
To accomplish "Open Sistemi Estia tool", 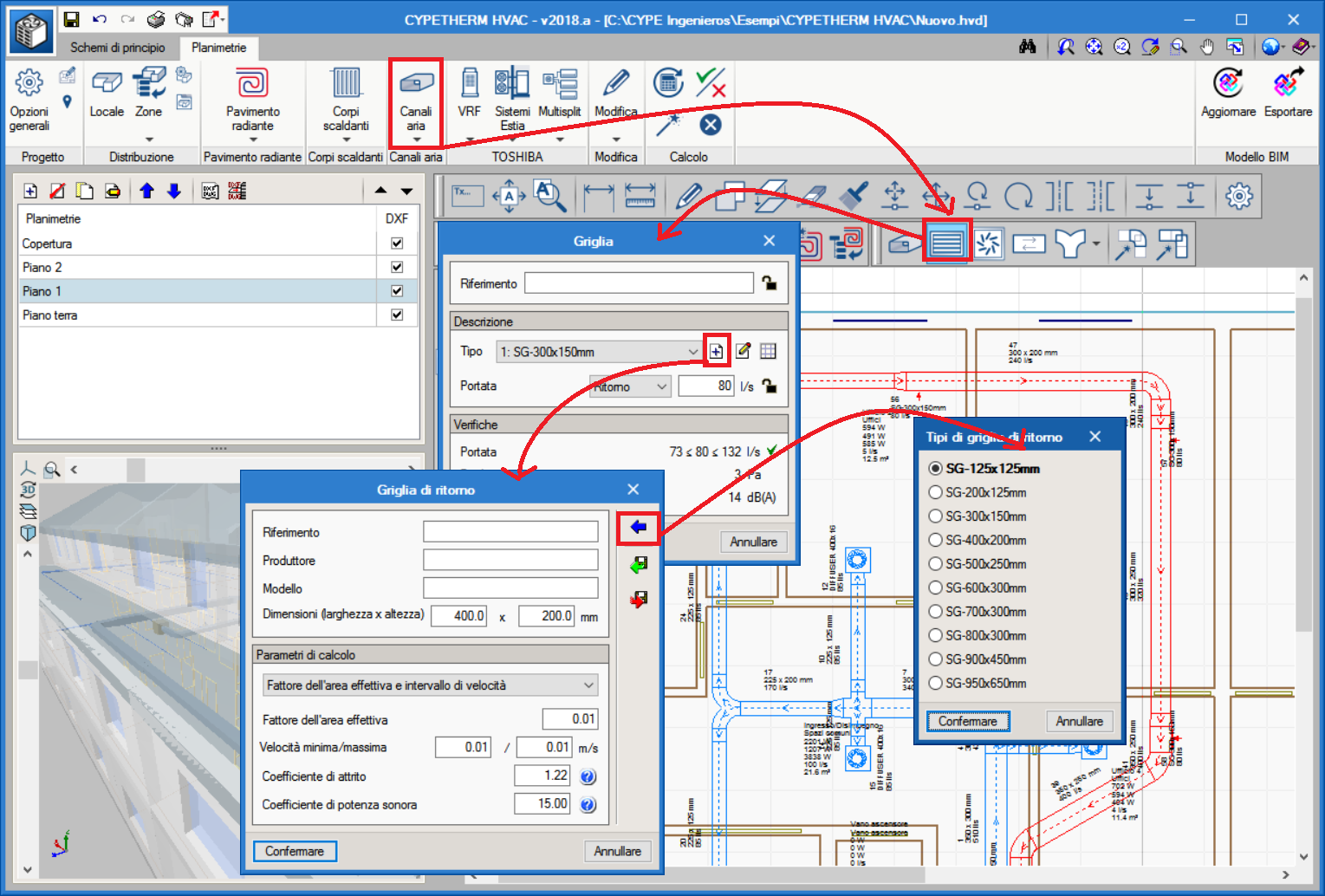I will (512, 101).
